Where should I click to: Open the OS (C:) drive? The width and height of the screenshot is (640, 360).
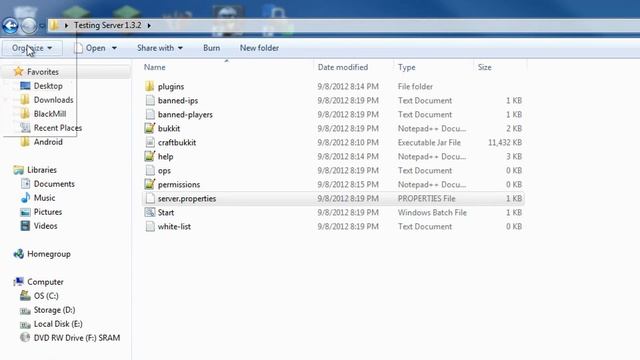click(46, 296)
